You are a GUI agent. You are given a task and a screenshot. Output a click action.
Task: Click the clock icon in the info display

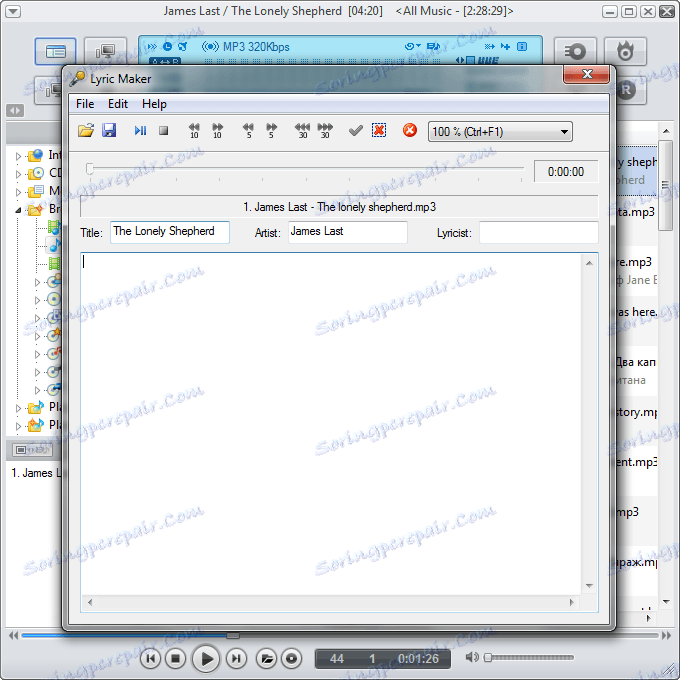click(167, 46)
